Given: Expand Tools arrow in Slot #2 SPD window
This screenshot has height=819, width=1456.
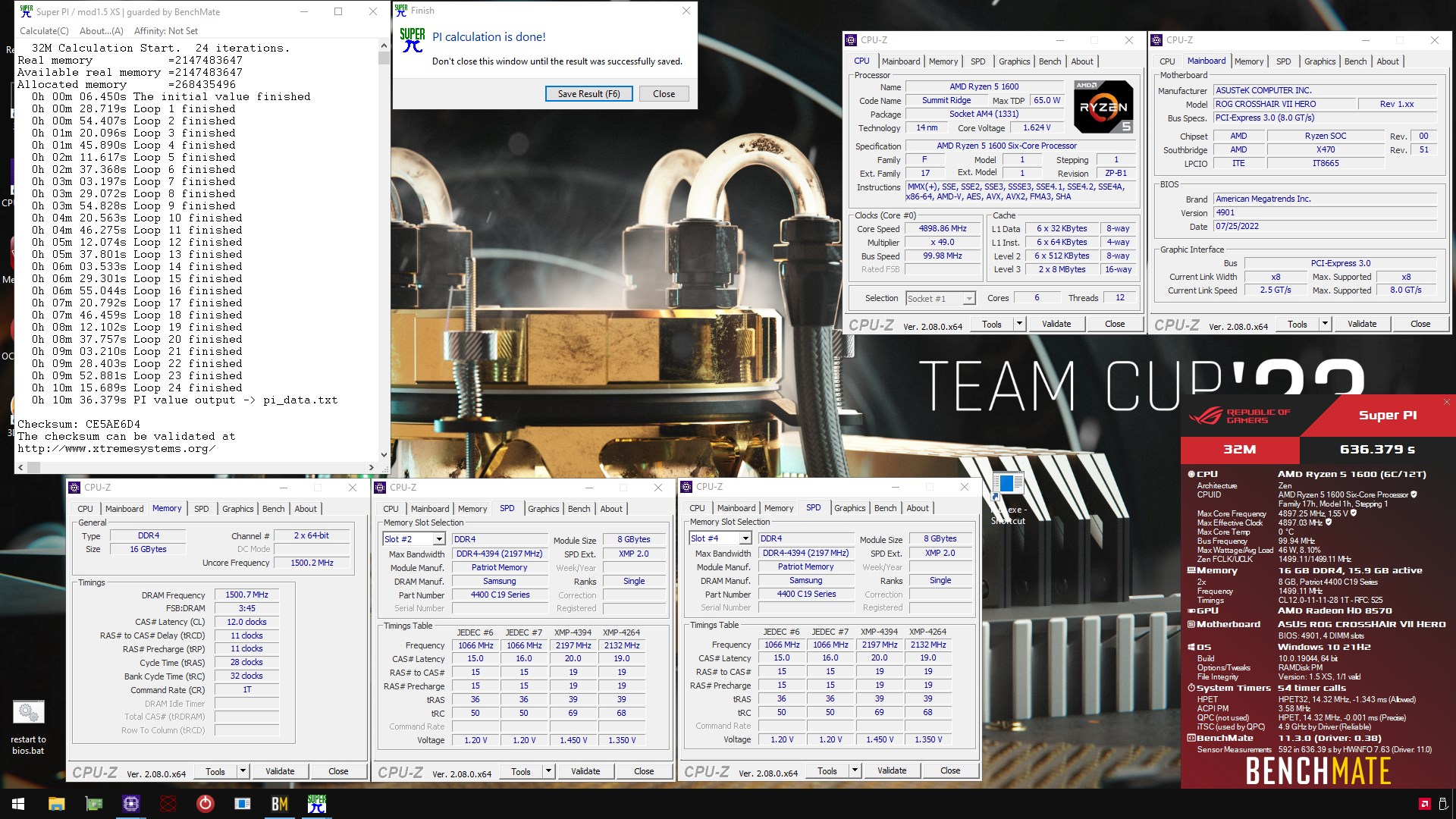Looking at the screenshot, I should [x=548, y=771].
